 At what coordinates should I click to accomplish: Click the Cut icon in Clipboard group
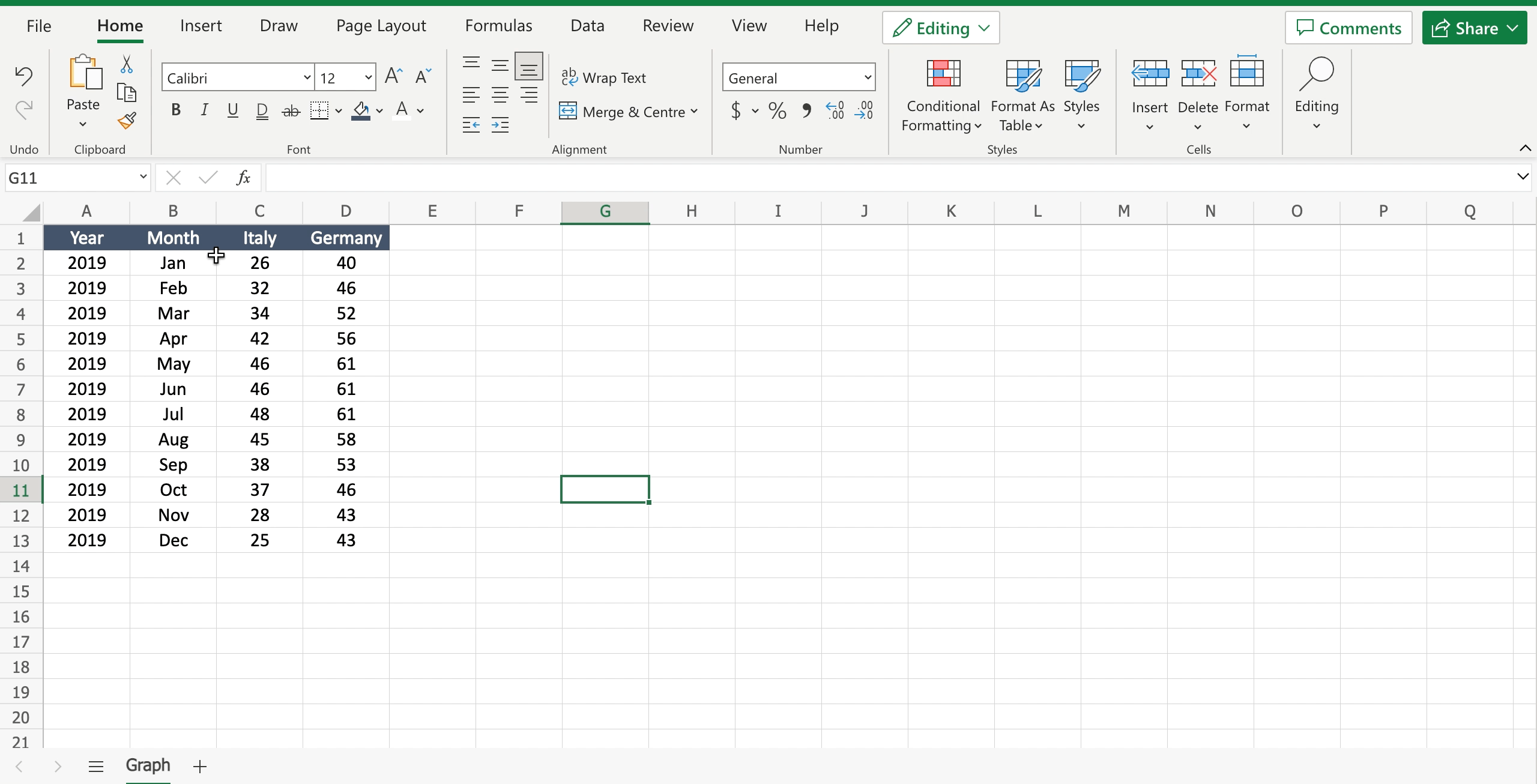coord(127,64)
